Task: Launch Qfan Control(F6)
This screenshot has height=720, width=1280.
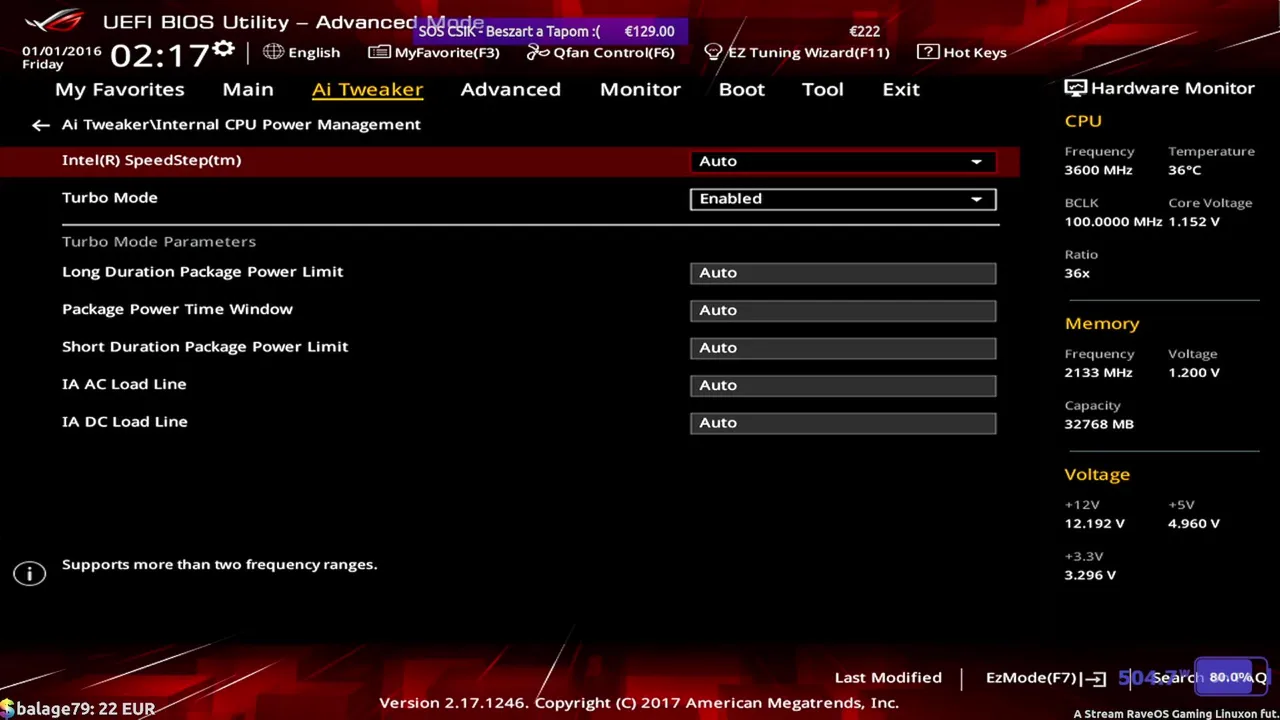Action: (614, 52)
